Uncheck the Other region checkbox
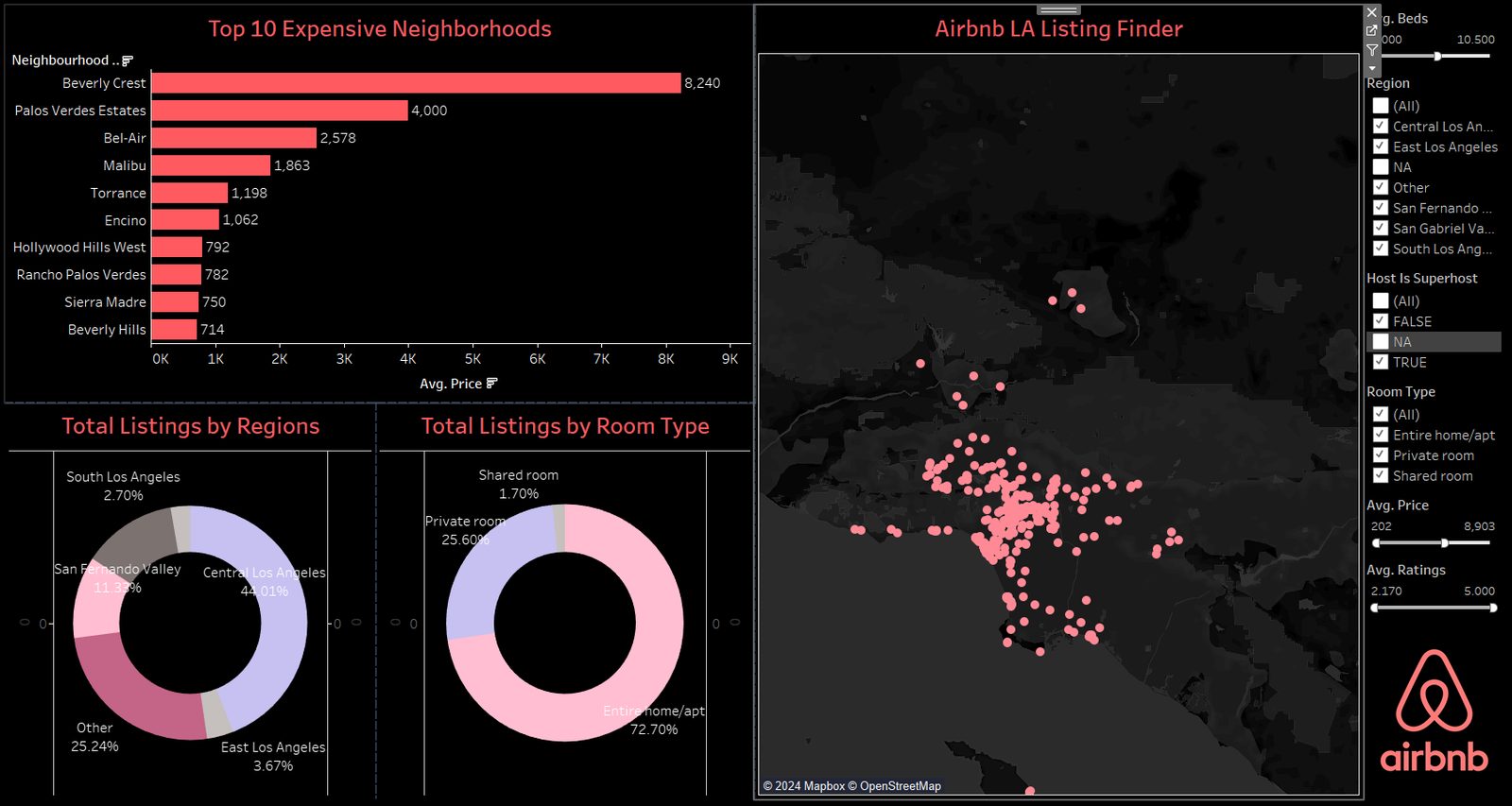 click(x=1381, y=187)
